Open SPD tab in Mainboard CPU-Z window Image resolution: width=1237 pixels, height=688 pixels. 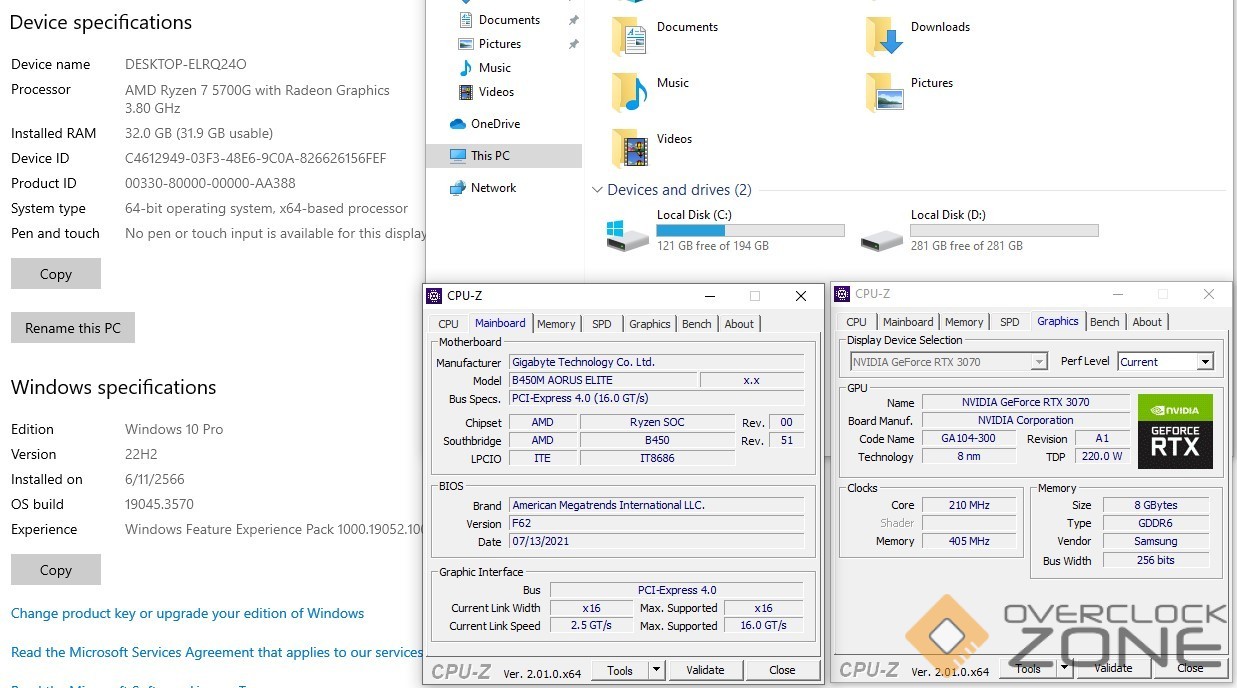click(x=601, y=324)
